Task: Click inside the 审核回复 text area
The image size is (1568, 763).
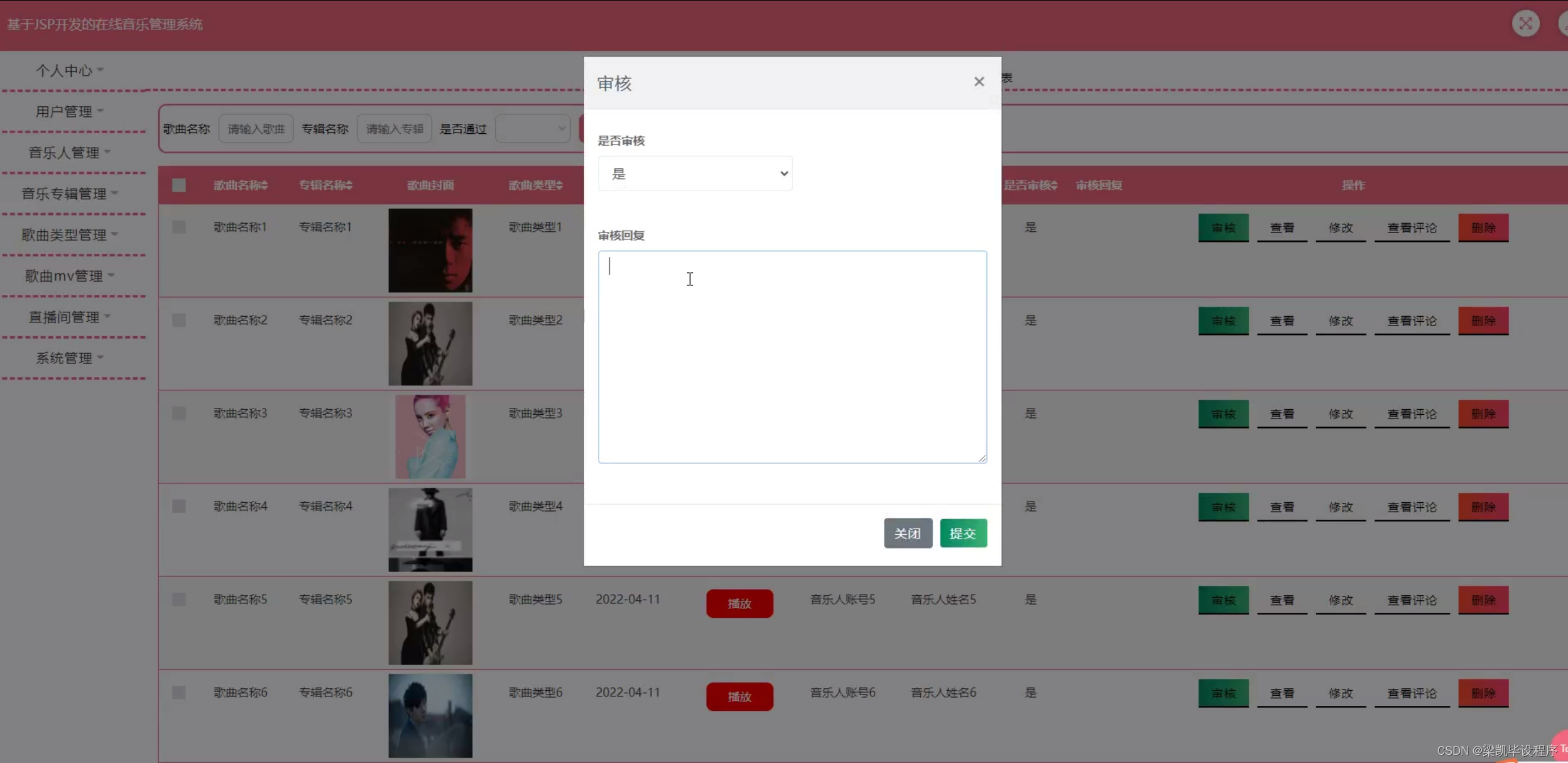Action: (x=791, y=356)
